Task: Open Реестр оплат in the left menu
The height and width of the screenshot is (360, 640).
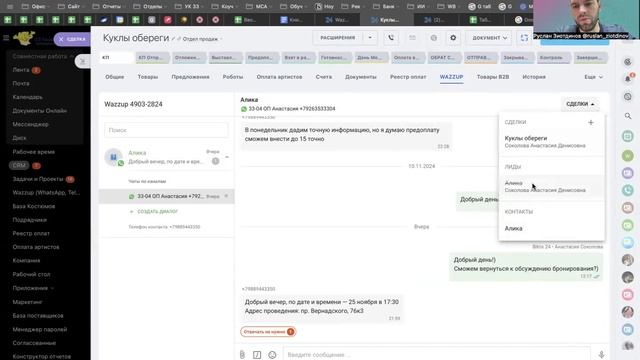Action: (31, 233)
